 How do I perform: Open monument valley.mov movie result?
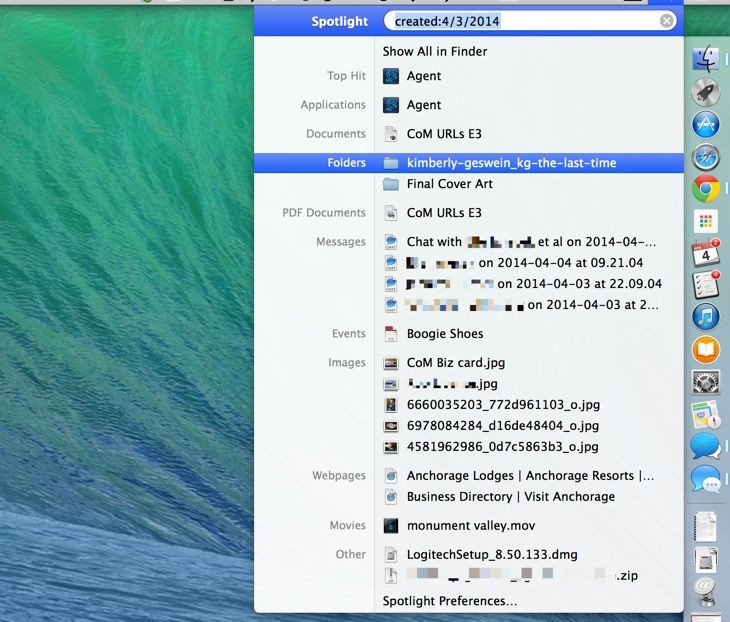(466, 525)
